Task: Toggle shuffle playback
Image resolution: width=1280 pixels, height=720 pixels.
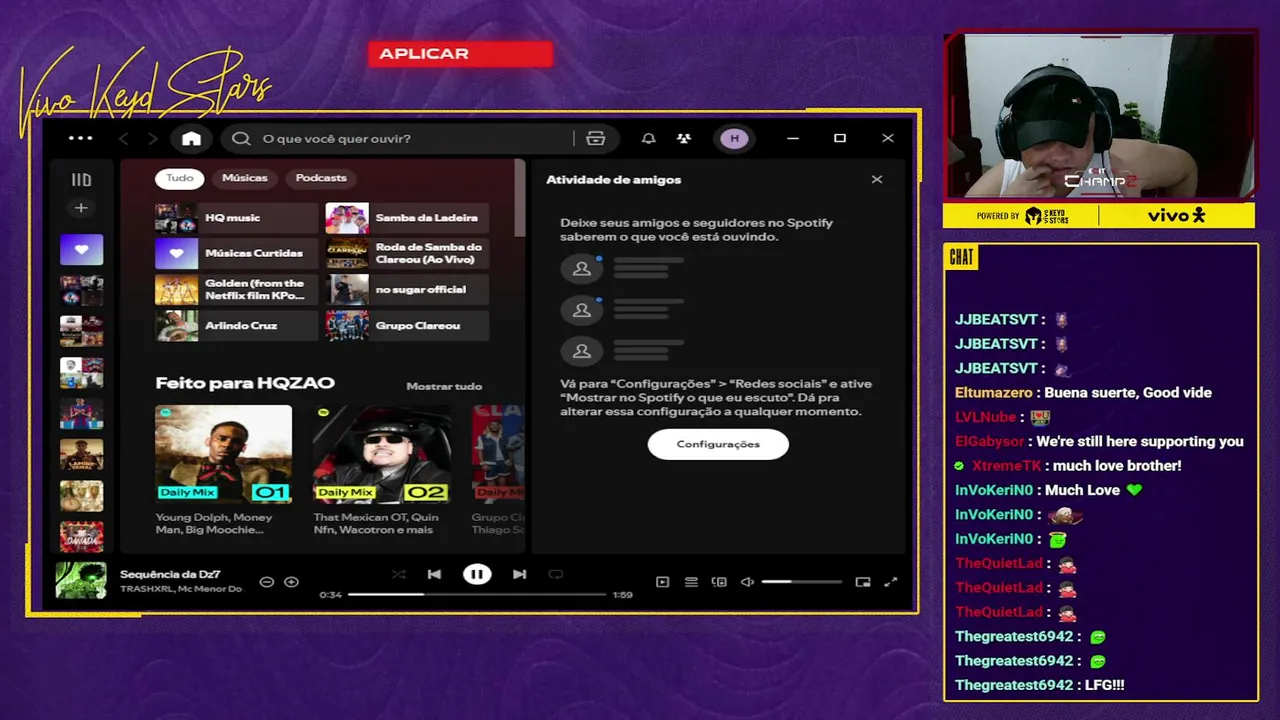Action: click(398, 574)
